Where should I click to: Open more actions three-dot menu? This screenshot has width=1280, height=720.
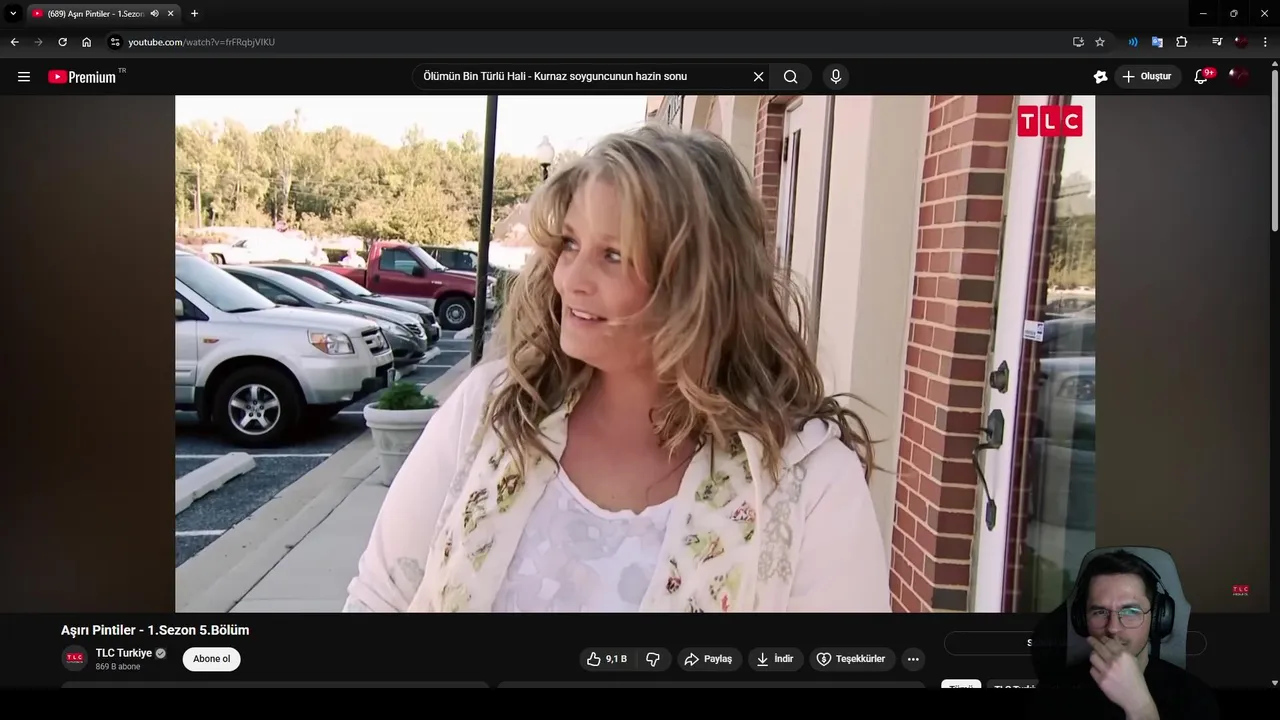[912, 659]
